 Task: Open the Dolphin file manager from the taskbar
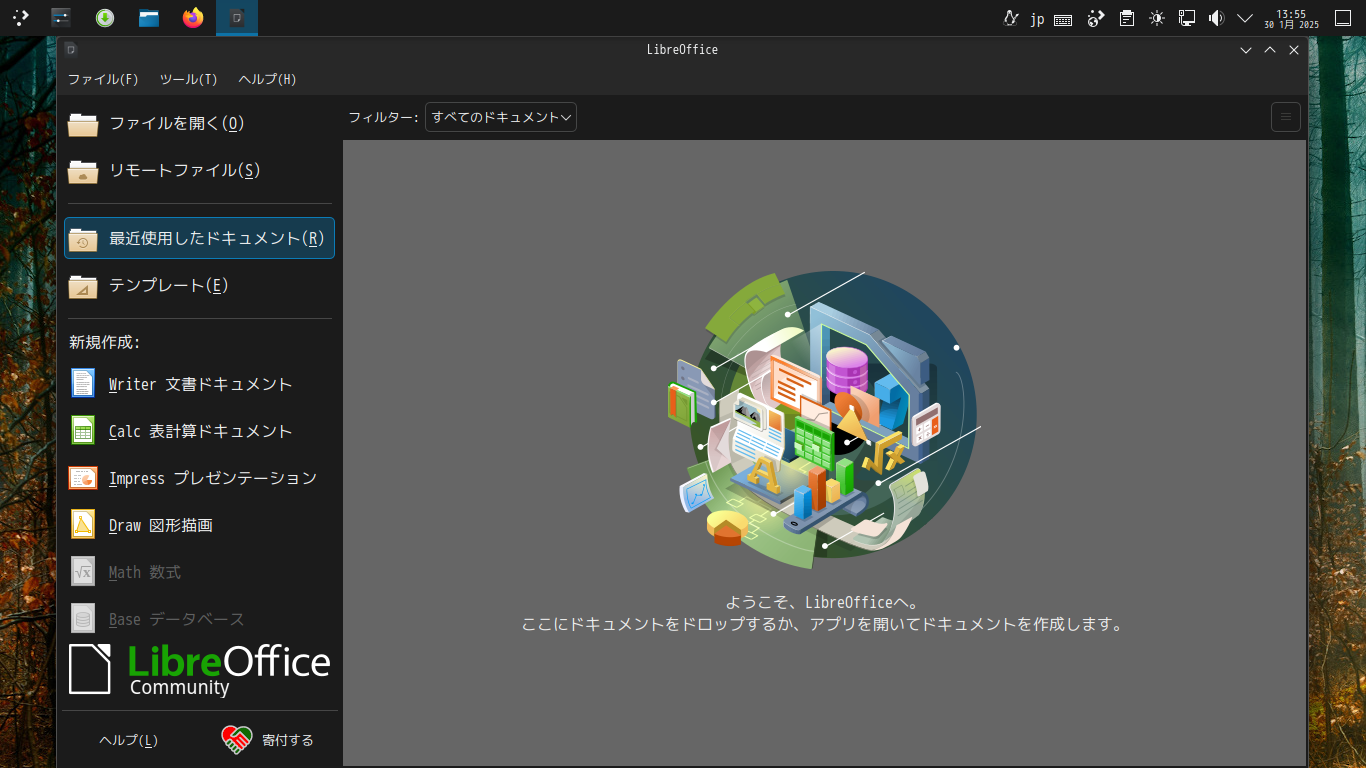pyautogui.click(x=149, y=17)
